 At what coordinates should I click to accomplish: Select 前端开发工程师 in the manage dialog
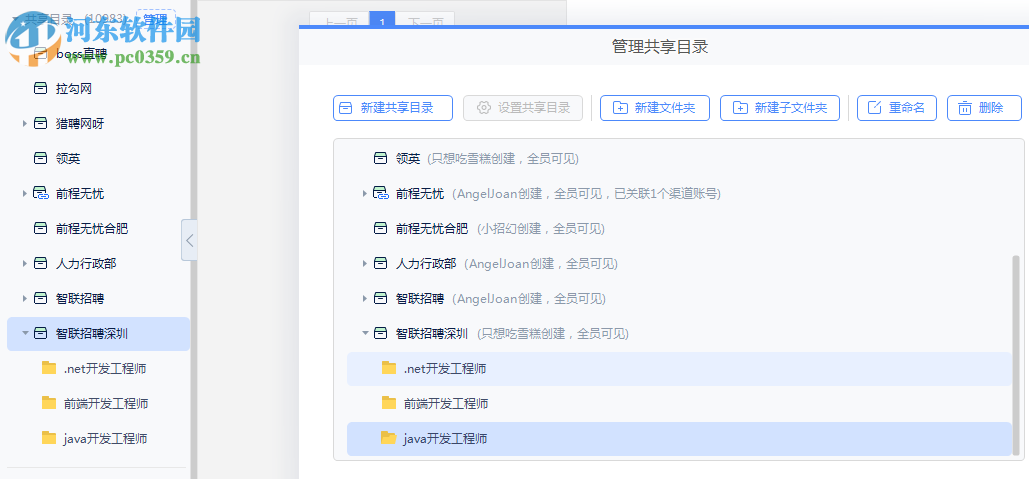pyautogui.click(x=679, y=404)
